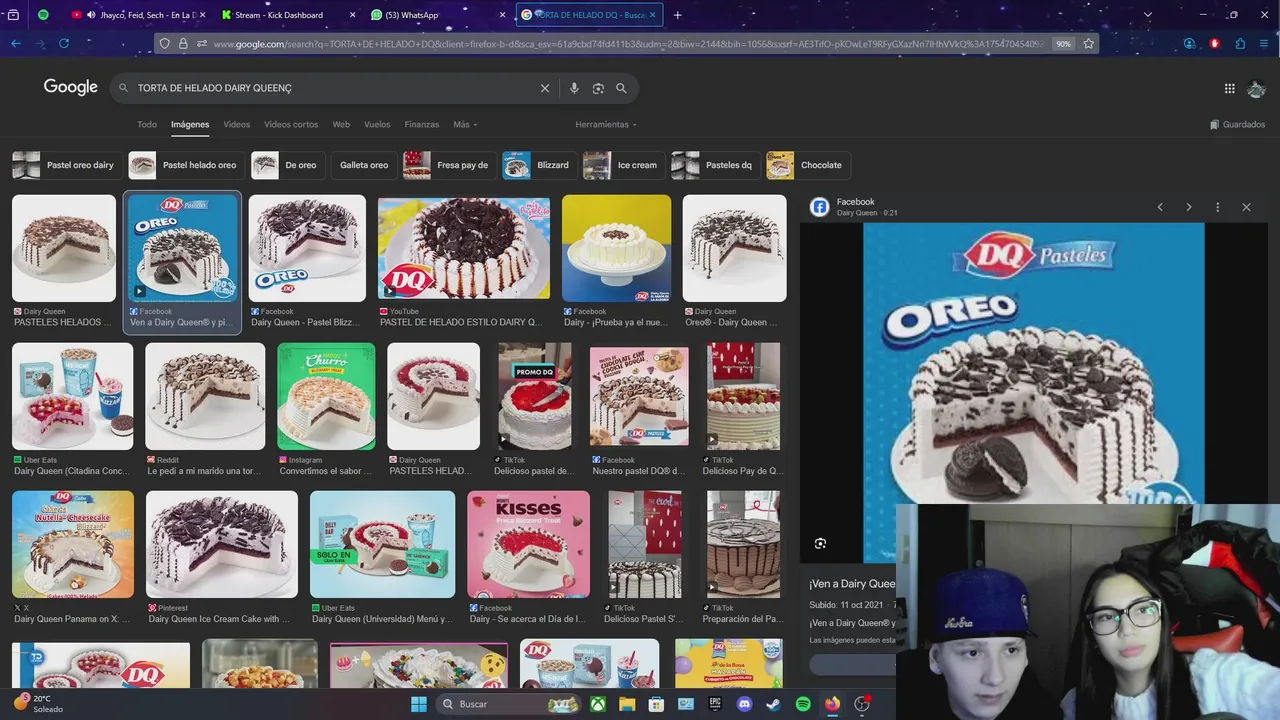Screen dimensions: 1280x720
Task: Bookmark this page with star icon
Action: 1089,44
